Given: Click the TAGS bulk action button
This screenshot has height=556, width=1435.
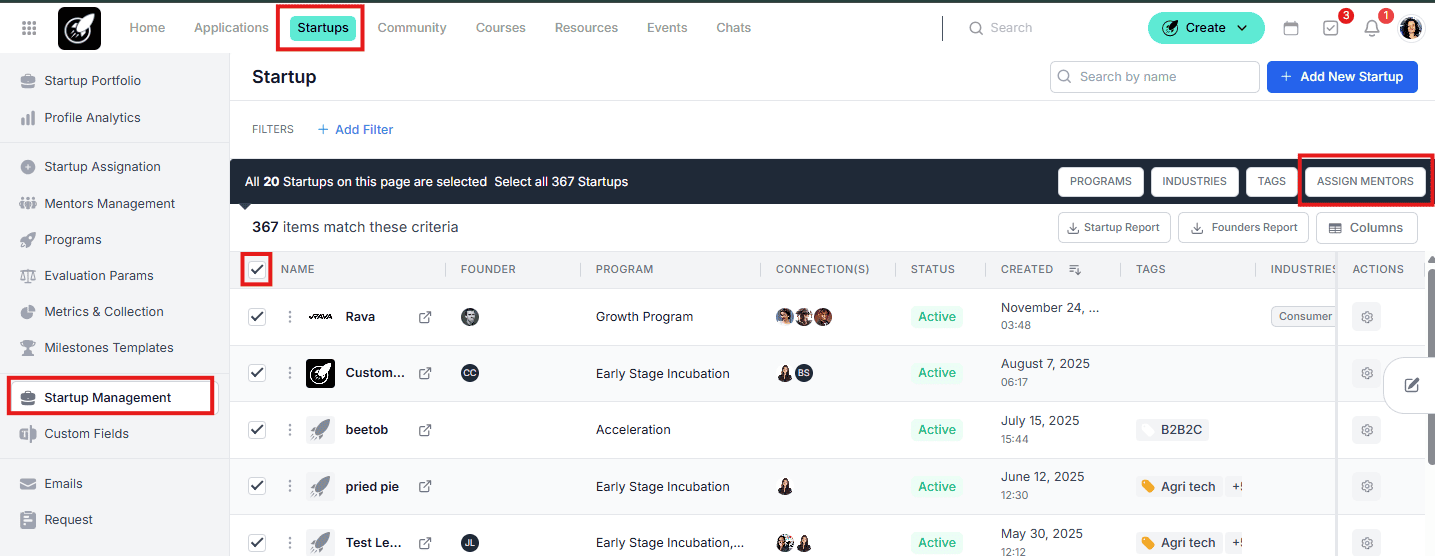Looking at the screenshot, I should [1272, 181].
